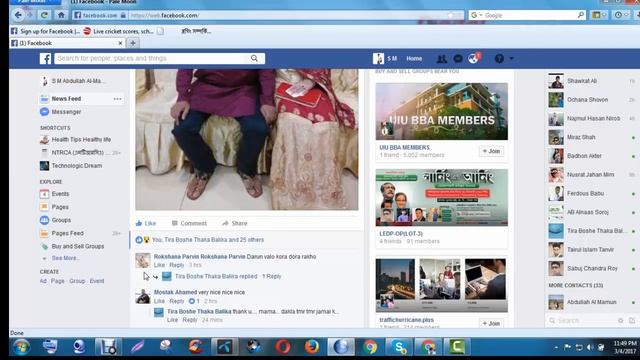Open chat with Badhon Akter
640x360 pixels.
pyautogui.click(x=592, y=156)
